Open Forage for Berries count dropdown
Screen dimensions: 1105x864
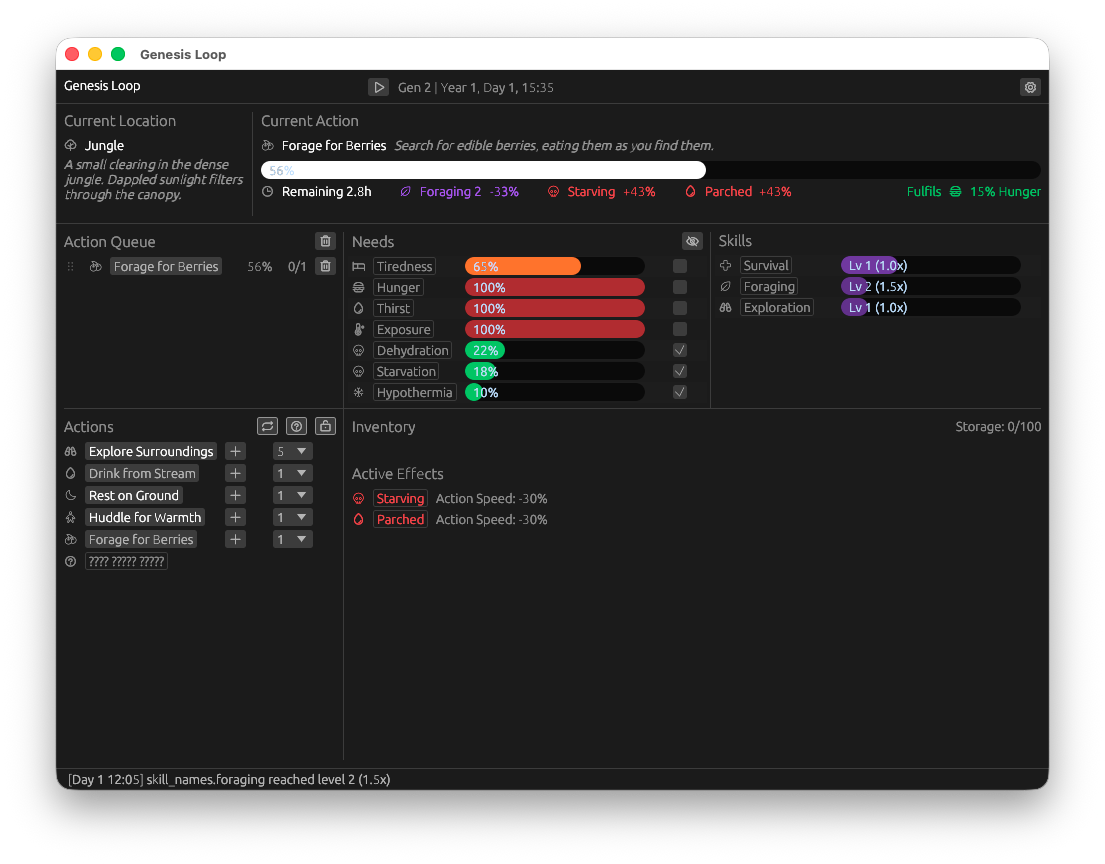(292, 539)
